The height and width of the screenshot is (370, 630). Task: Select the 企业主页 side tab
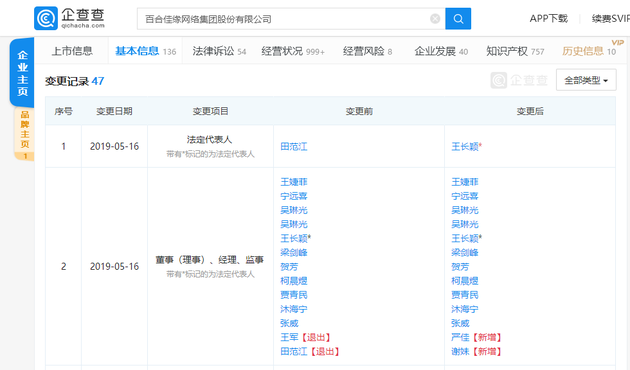pyautogui.click(x=22, y=73)
